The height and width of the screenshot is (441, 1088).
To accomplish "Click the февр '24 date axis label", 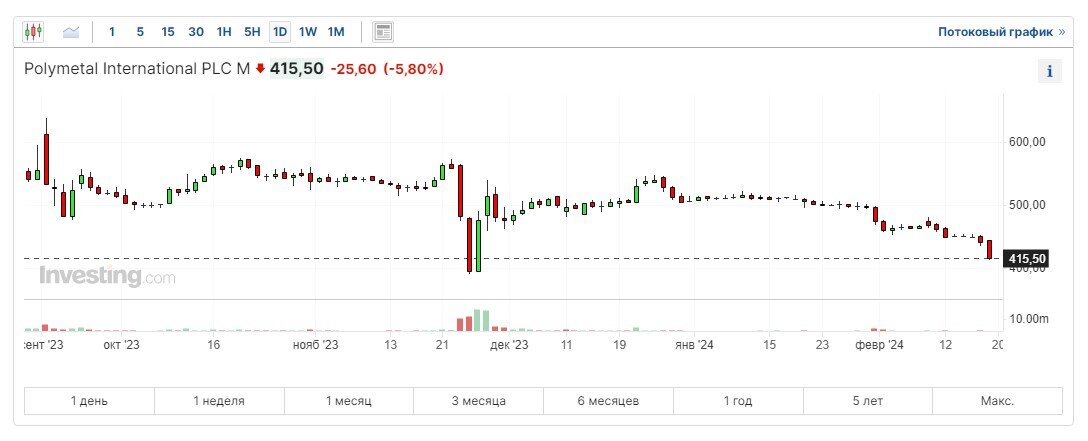I will [878, 344].
